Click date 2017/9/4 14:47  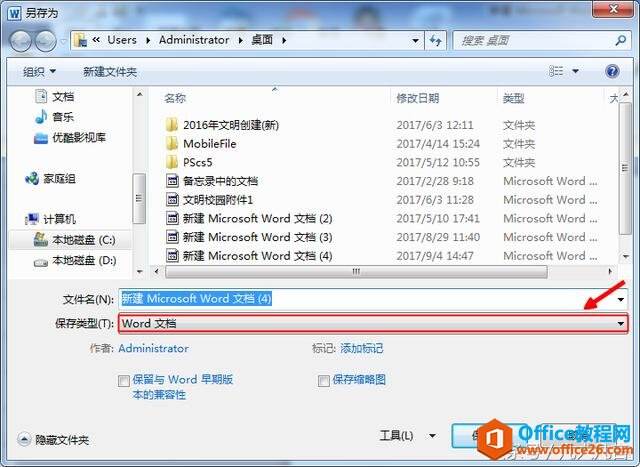click(435, 256)
